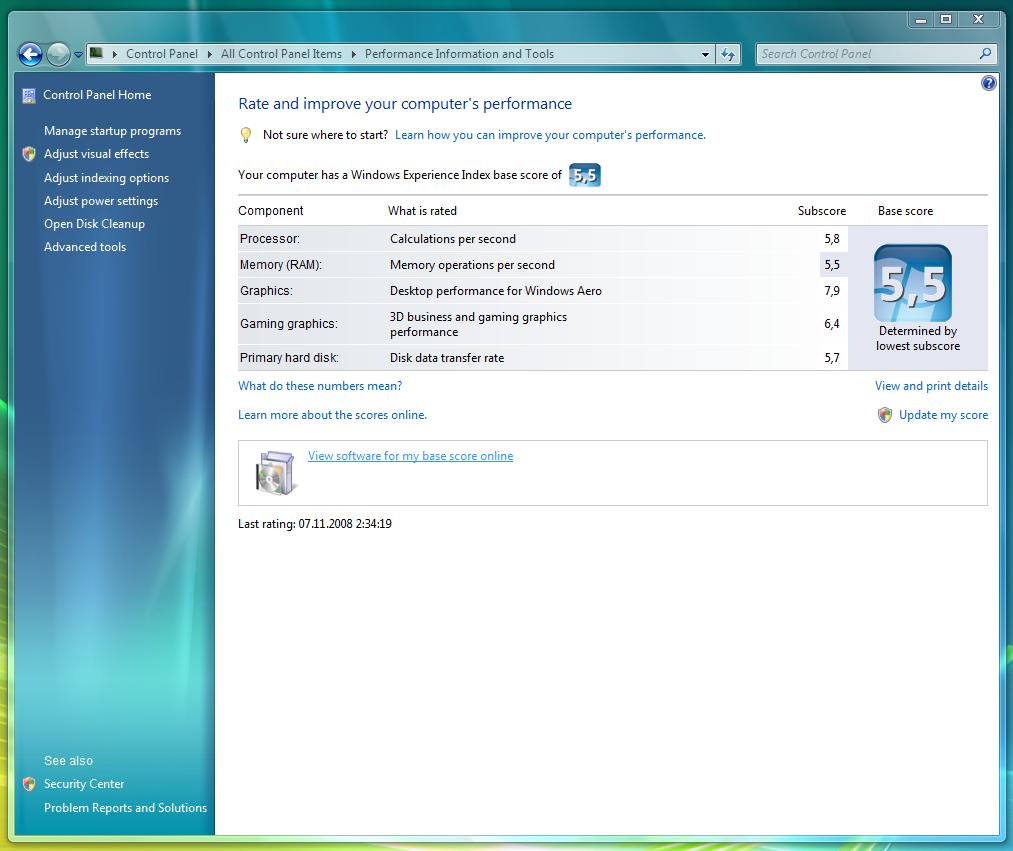Select All Control Panel Items breadcrumb

tap(281, 54)
